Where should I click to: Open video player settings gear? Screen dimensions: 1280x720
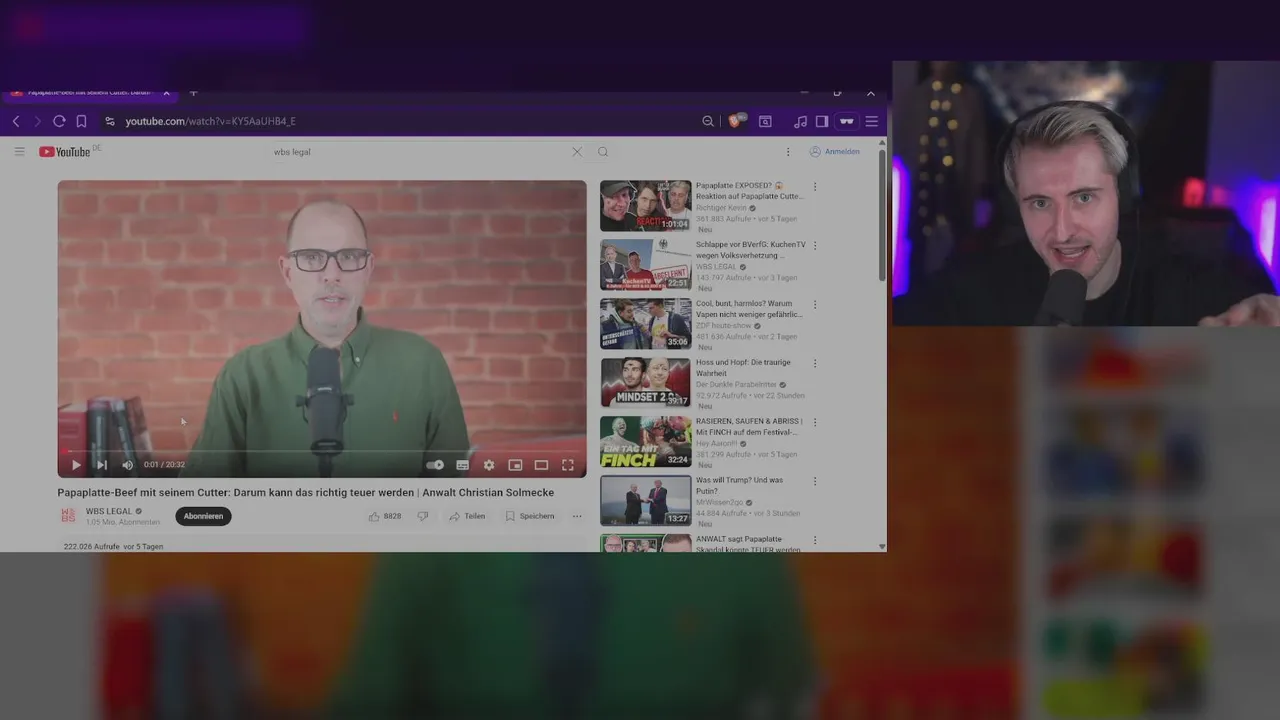[x=489, y=465]
